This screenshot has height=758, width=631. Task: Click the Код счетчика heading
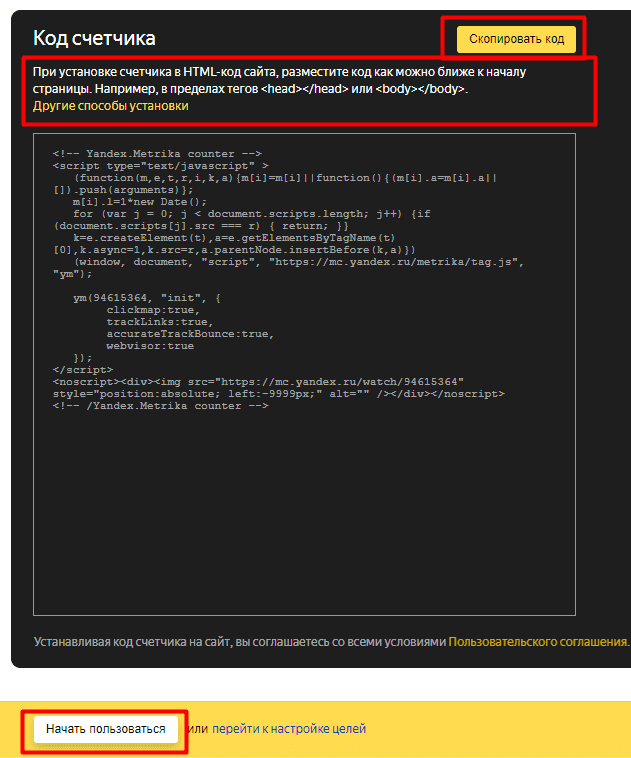pos(95,39)
